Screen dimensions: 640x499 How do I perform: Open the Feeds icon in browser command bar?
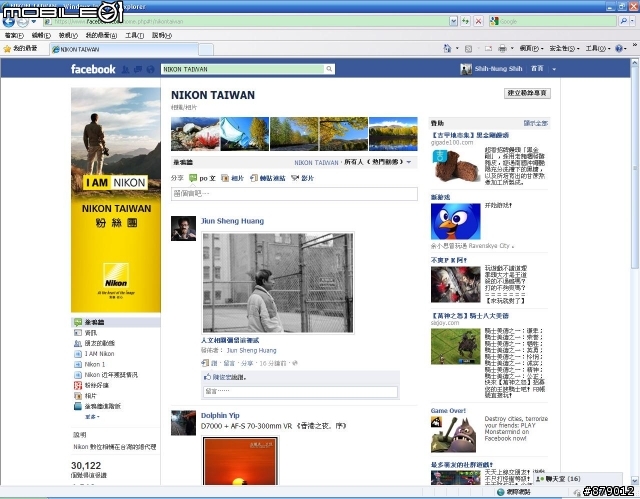pos(468,49)
